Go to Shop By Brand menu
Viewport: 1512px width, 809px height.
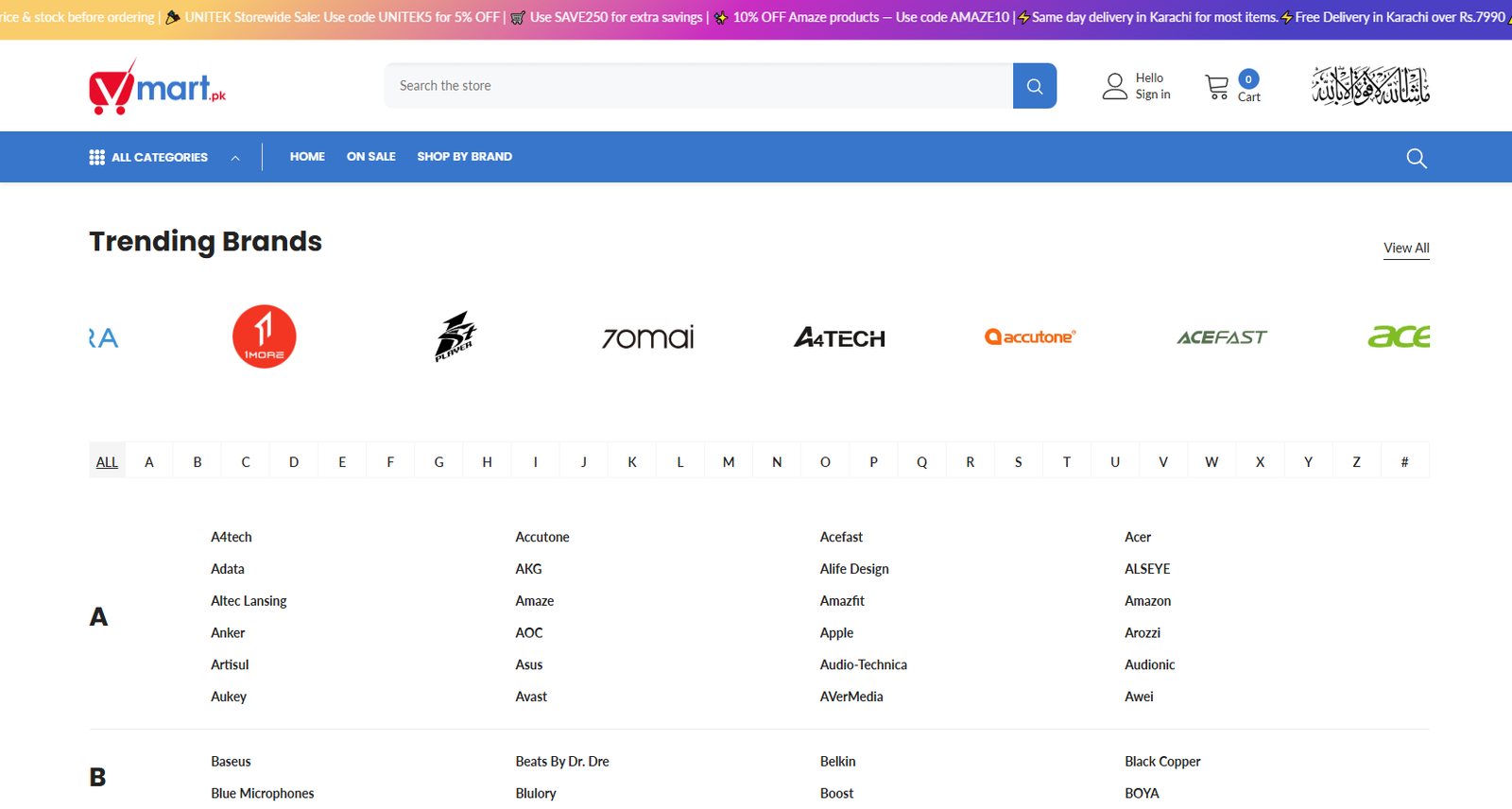click(464, 157)
